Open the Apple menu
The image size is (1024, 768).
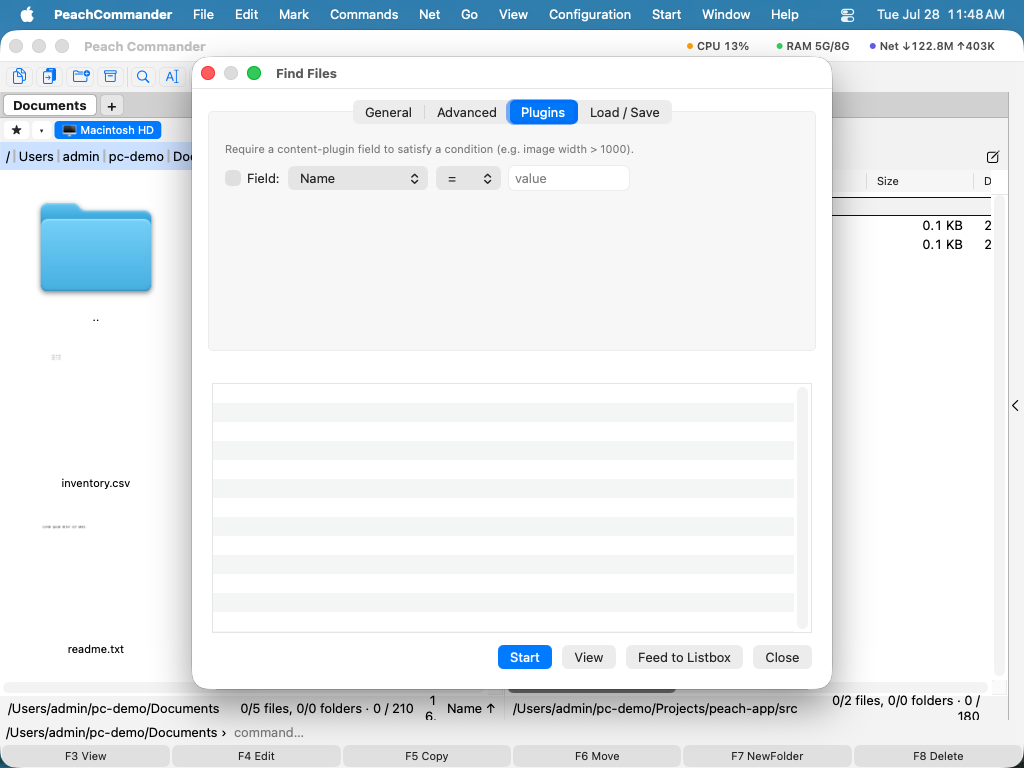tap(27, 14)
